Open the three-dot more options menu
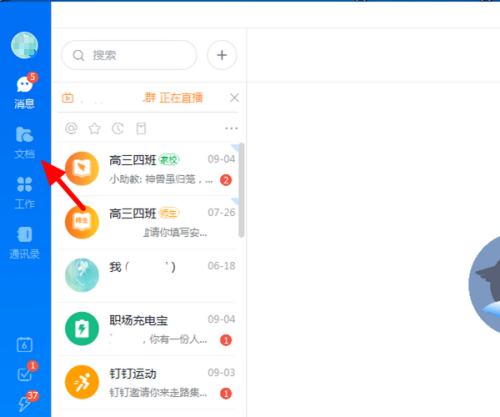The width and height of the screenshot is (500, 417). (x=231, y=128)
